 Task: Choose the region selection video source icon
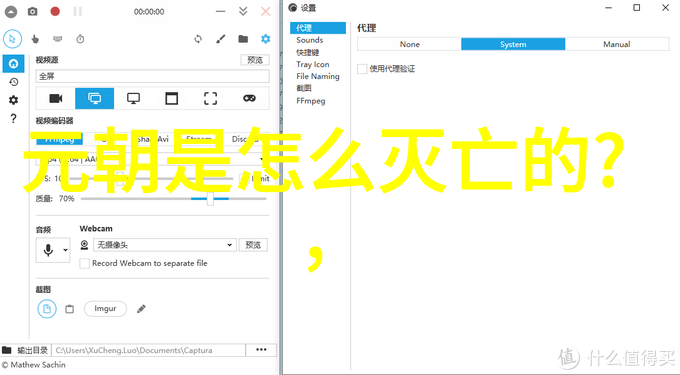tap(210, 98)
